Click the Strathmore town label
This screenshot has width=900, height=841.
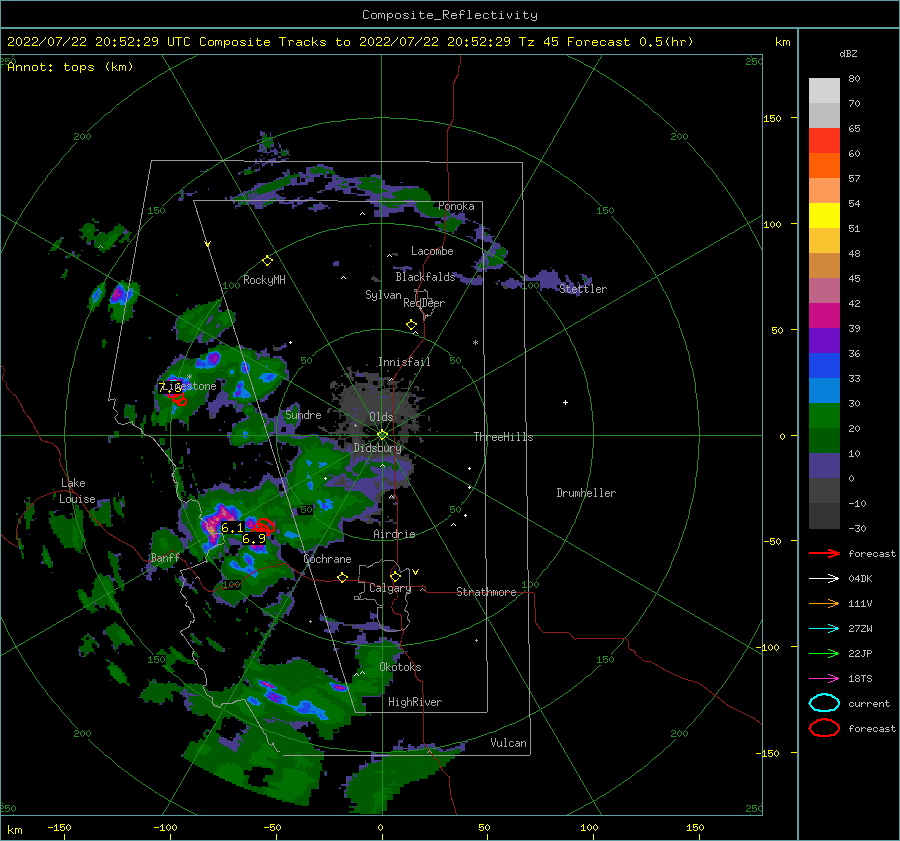point(486,592)
